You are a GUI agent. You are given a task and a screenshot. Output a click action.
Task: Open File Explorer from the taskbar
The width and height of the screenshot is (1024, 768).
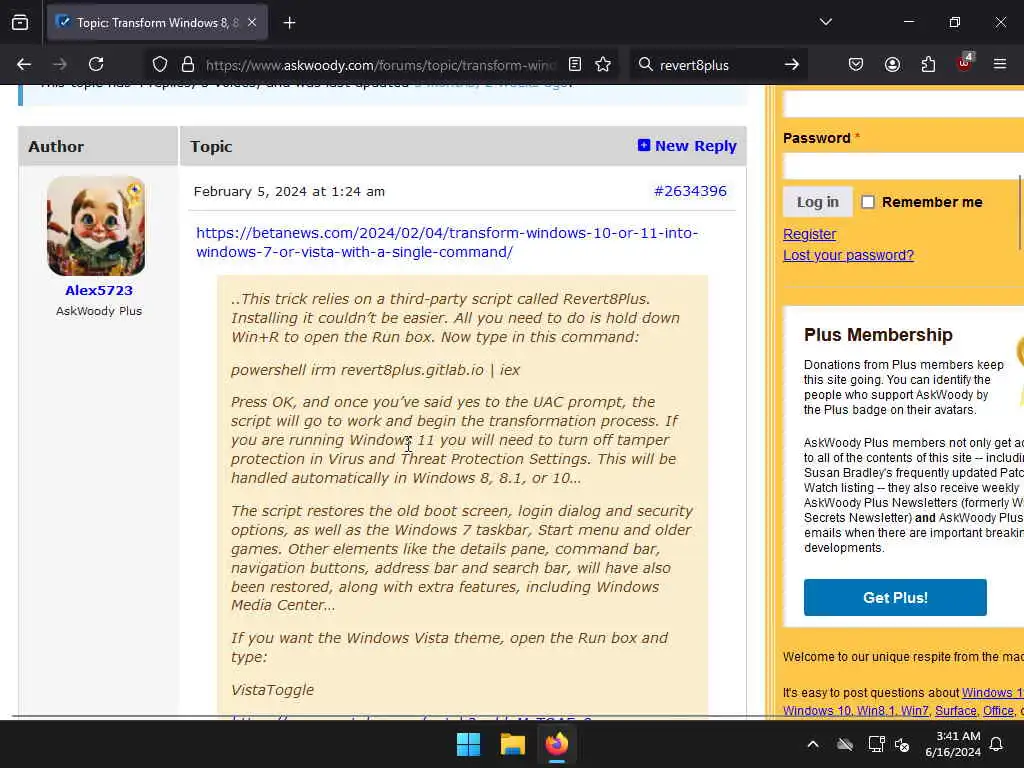coord(513,744)
